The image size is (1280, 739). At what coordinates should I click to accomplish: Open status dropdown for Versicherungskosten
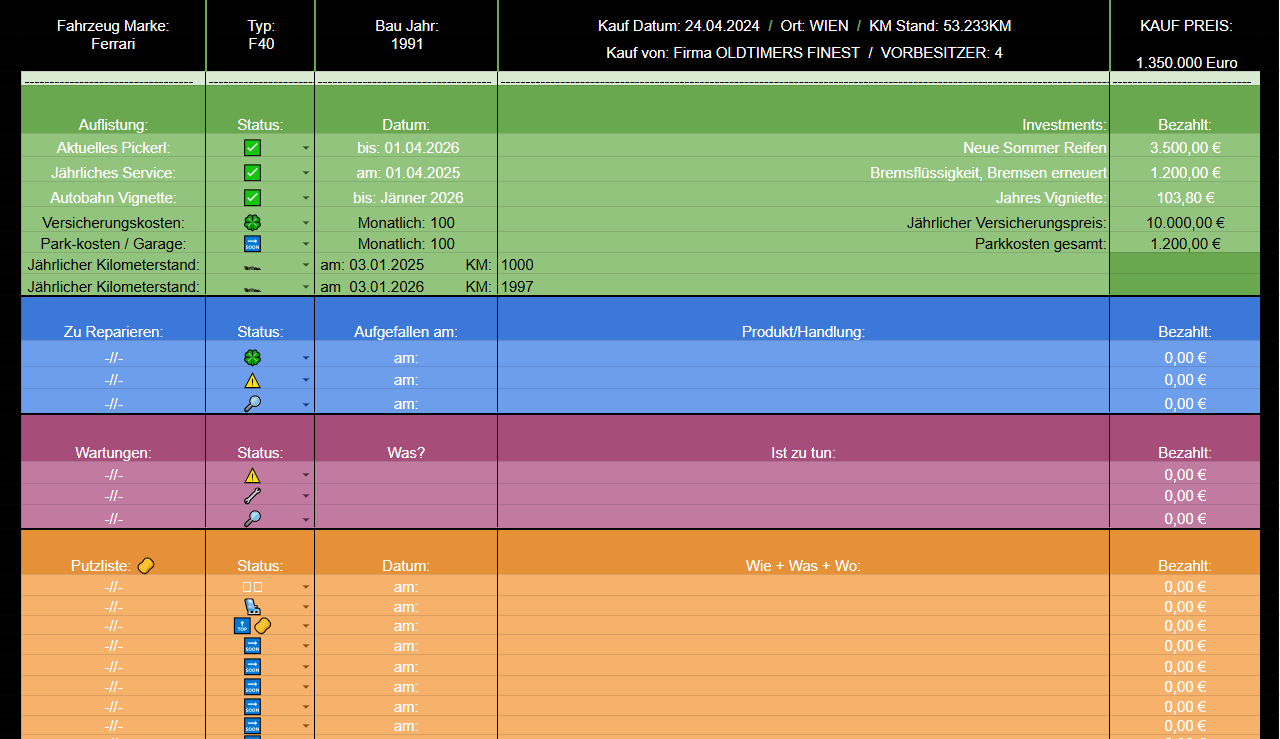pyautogui.click(x=306, y=224)
